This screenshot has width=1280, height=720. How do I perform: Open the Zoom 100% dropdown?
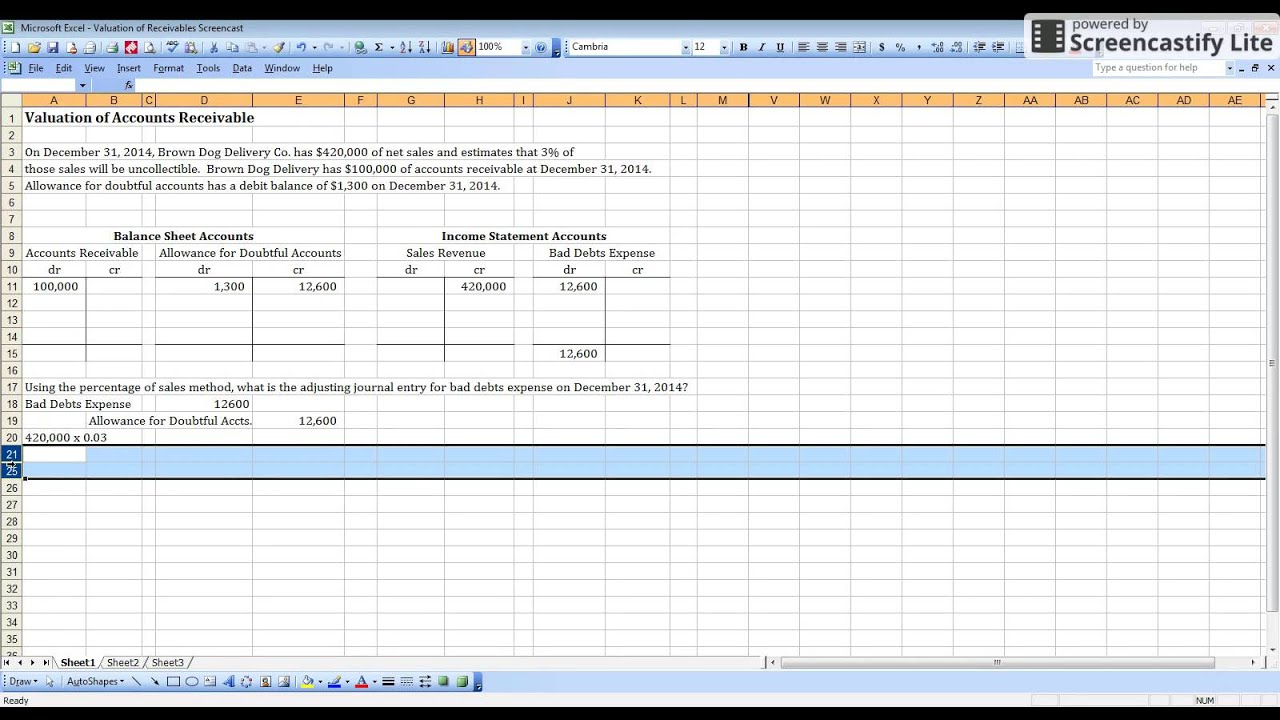pos(525,47)
